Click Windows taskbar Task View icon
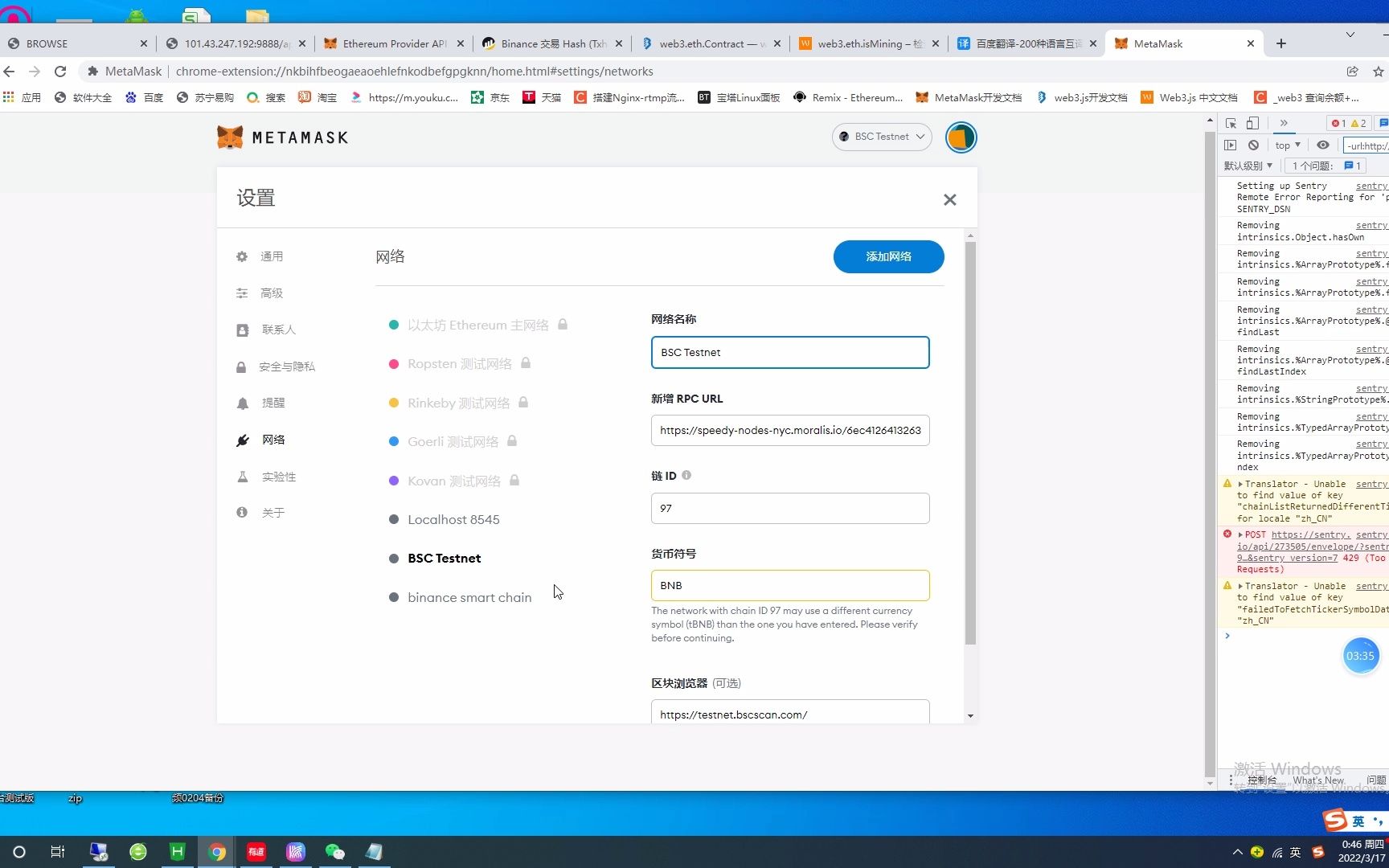Viewport: 1389px width, 868px height. 58,852
